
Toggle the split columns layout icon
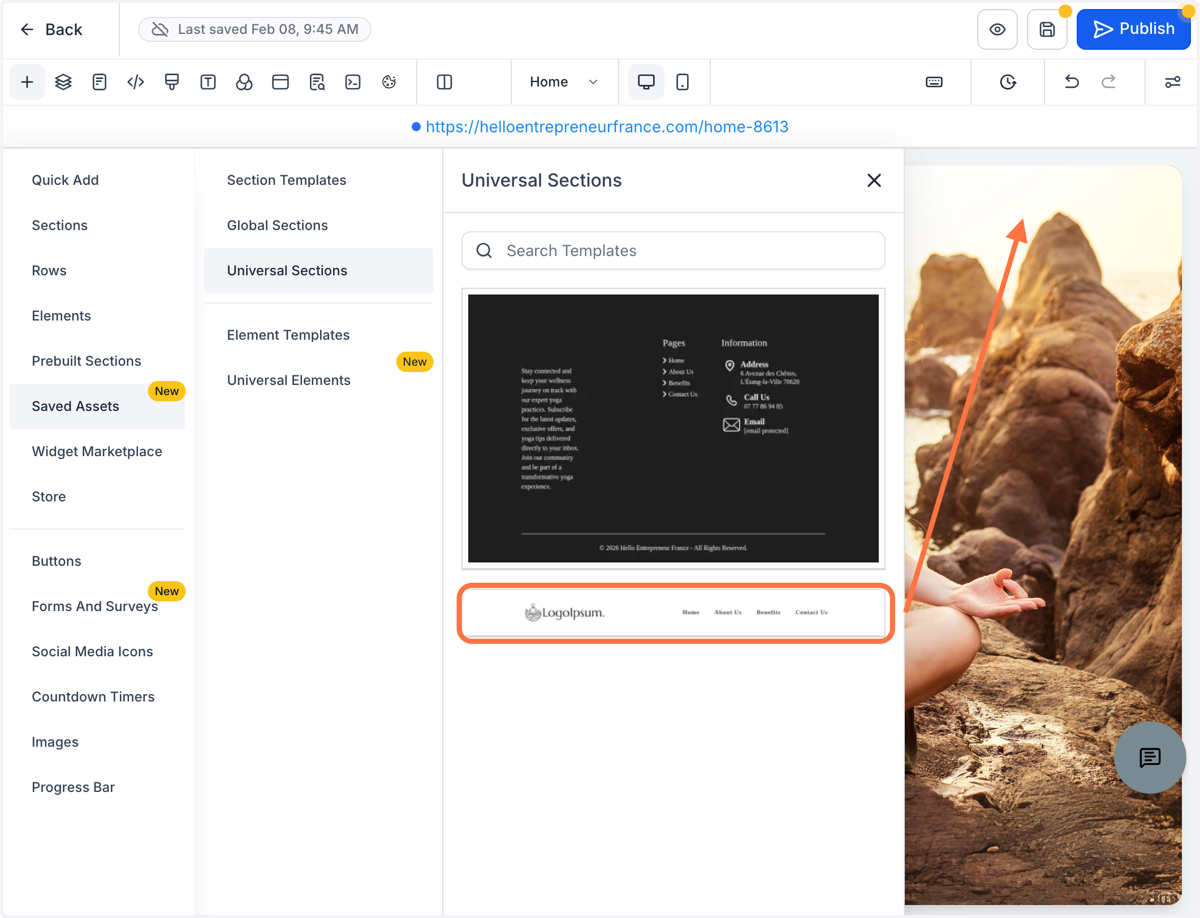click(x=445, y=82)
